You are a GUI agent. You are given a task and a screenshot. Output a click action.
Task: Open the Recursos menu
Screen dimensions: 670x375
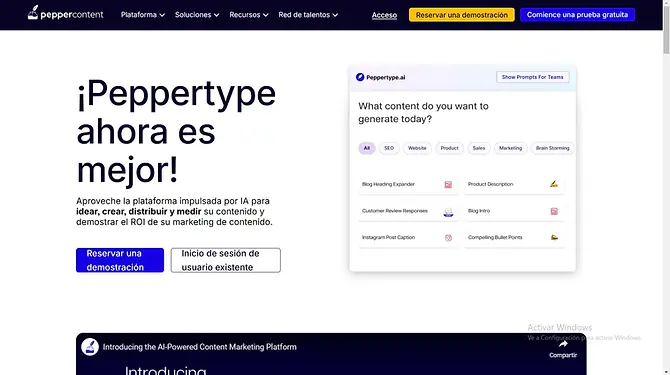click(249, 15)
